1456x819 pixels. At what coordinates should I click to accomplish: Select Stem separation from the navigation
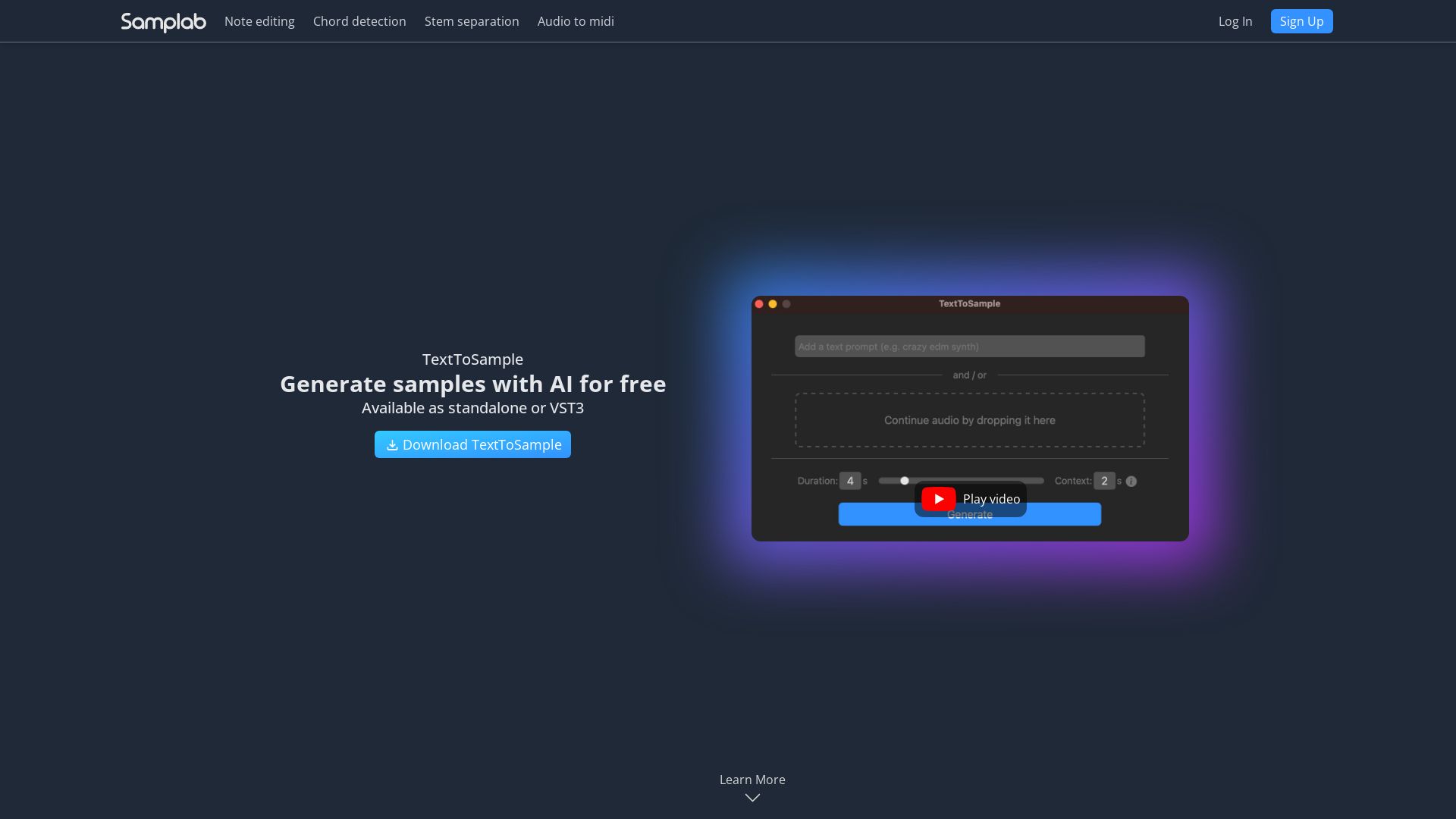[472, 21]
